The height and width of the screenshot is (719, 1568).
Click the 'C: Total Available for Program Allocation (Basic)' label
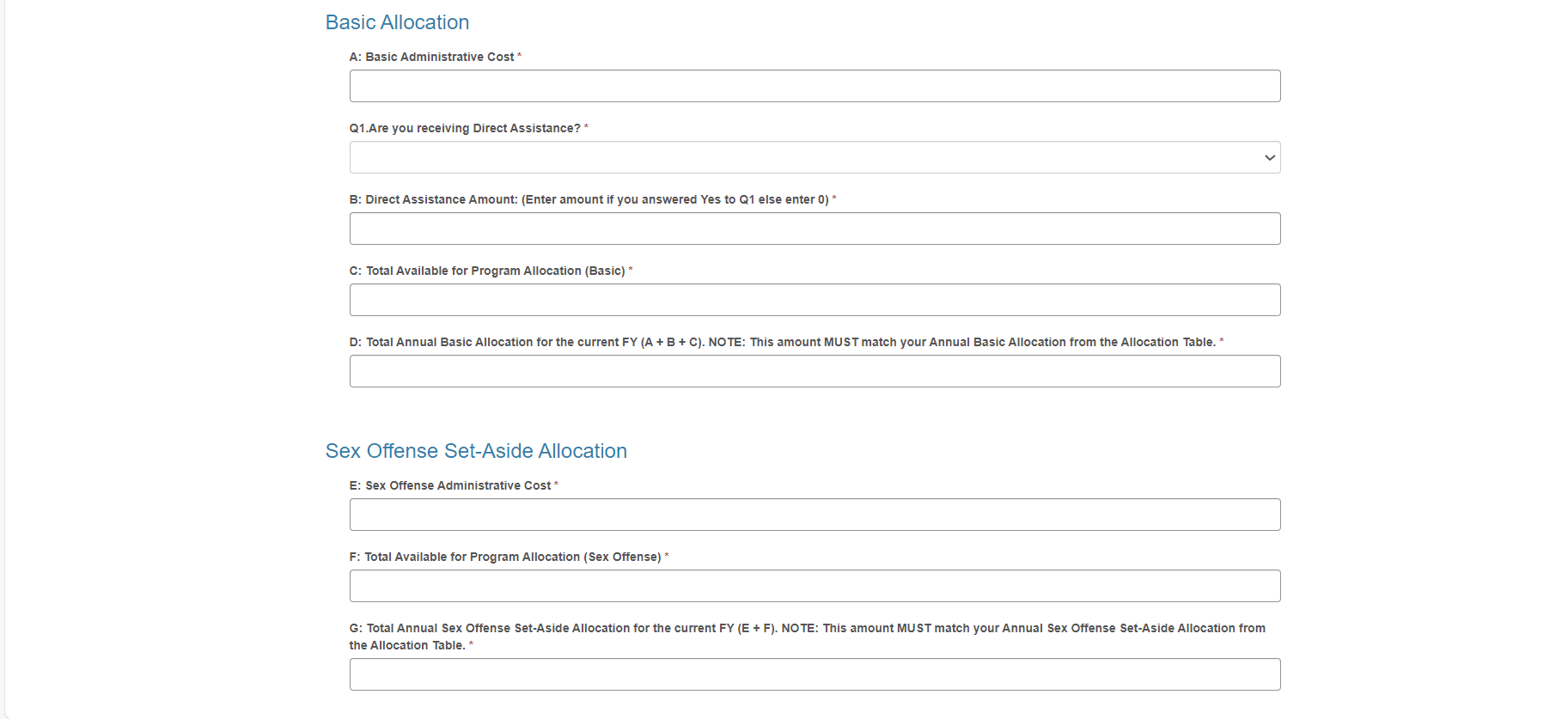point(487,271)
